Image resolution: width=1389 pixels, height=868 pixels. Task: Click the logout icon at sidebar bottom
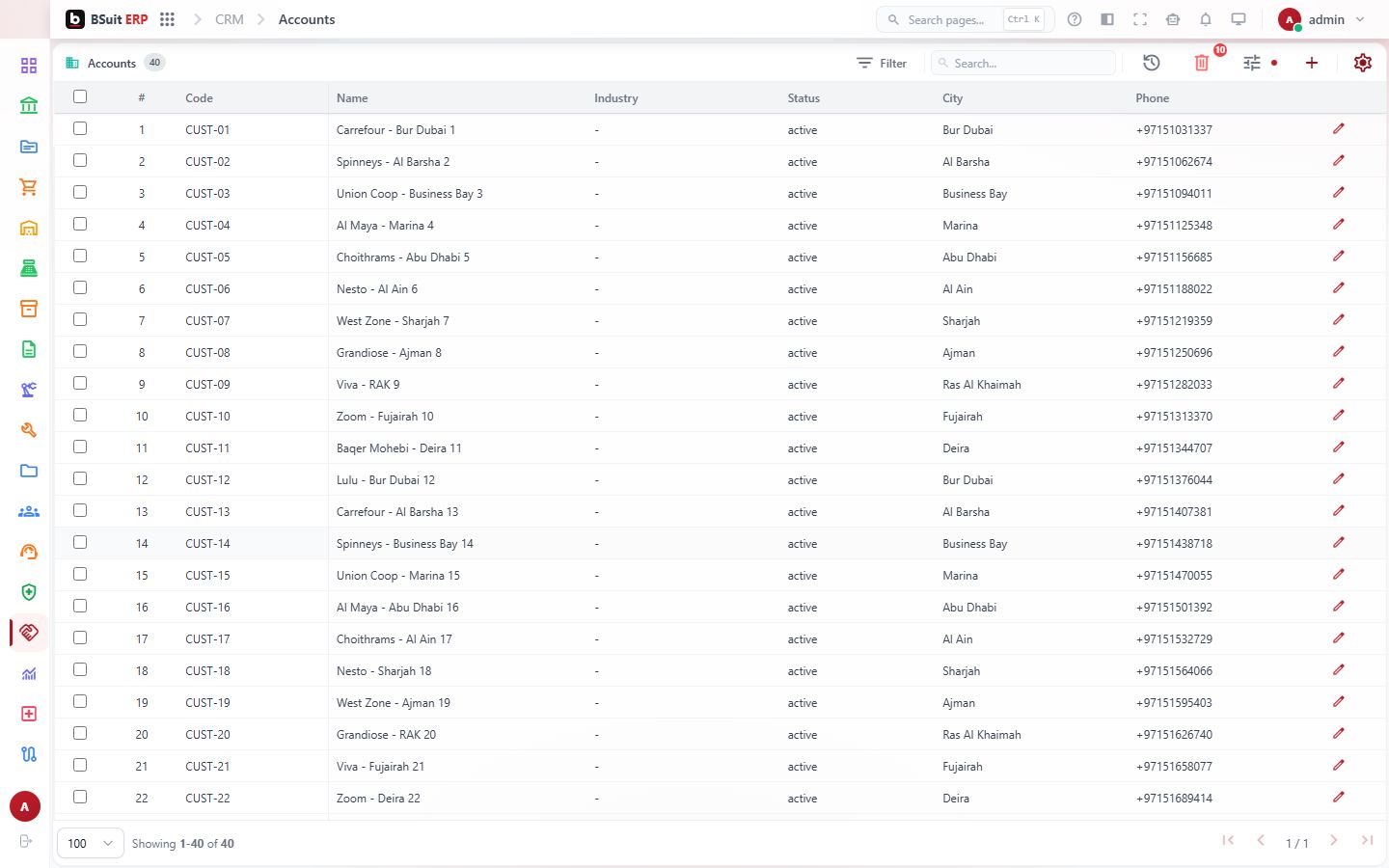coord(26,841)
